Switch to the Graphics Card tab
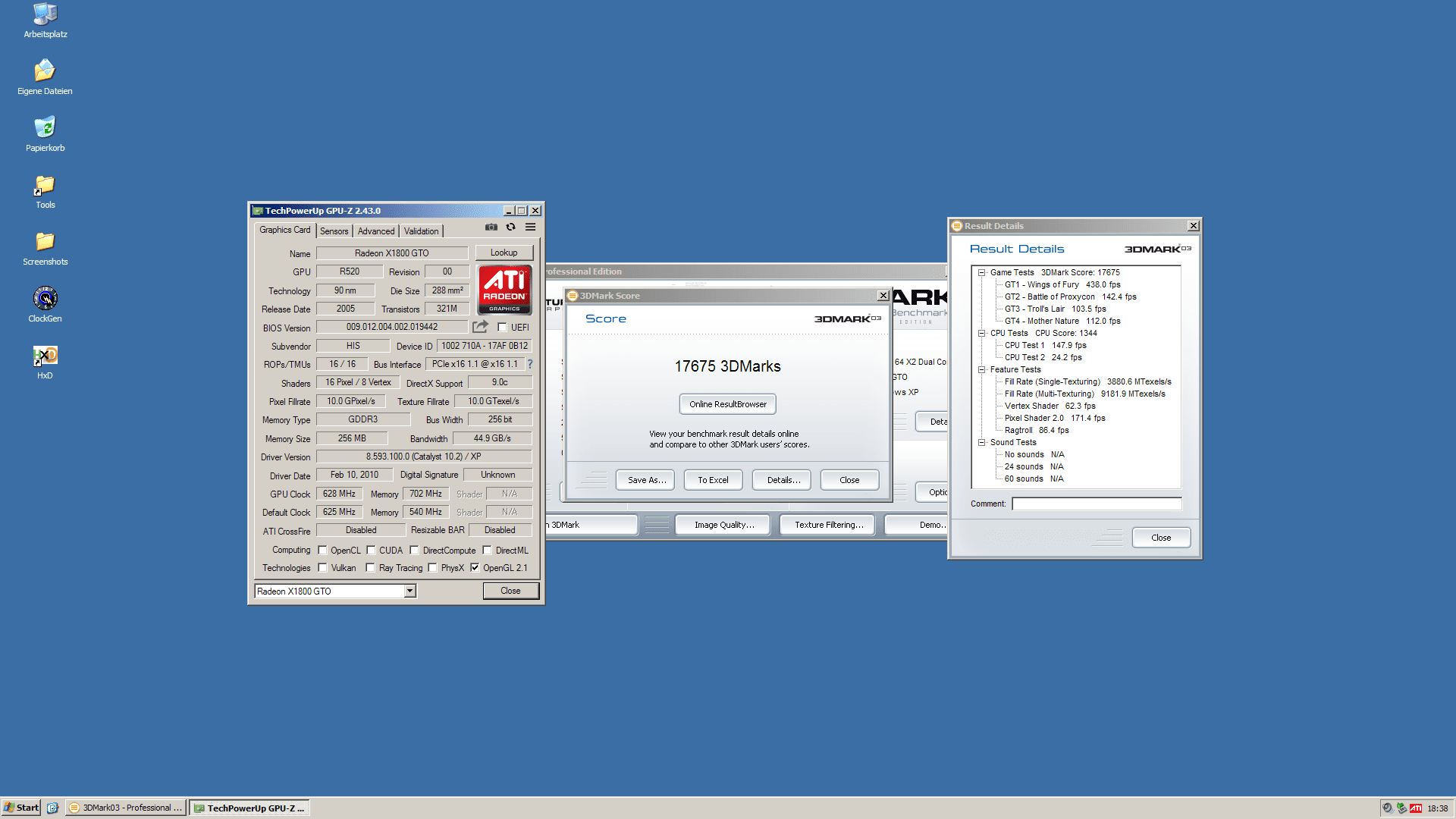1456x819 pixels. coord(284,230)
